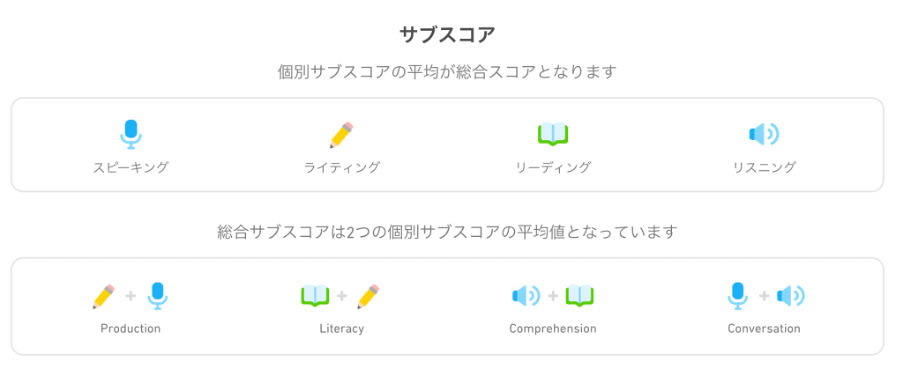Image resolution: width=904 pixels, height=392 pixels.
Task: Click the pencil icon in Production
Action: [x=104, y=296]
